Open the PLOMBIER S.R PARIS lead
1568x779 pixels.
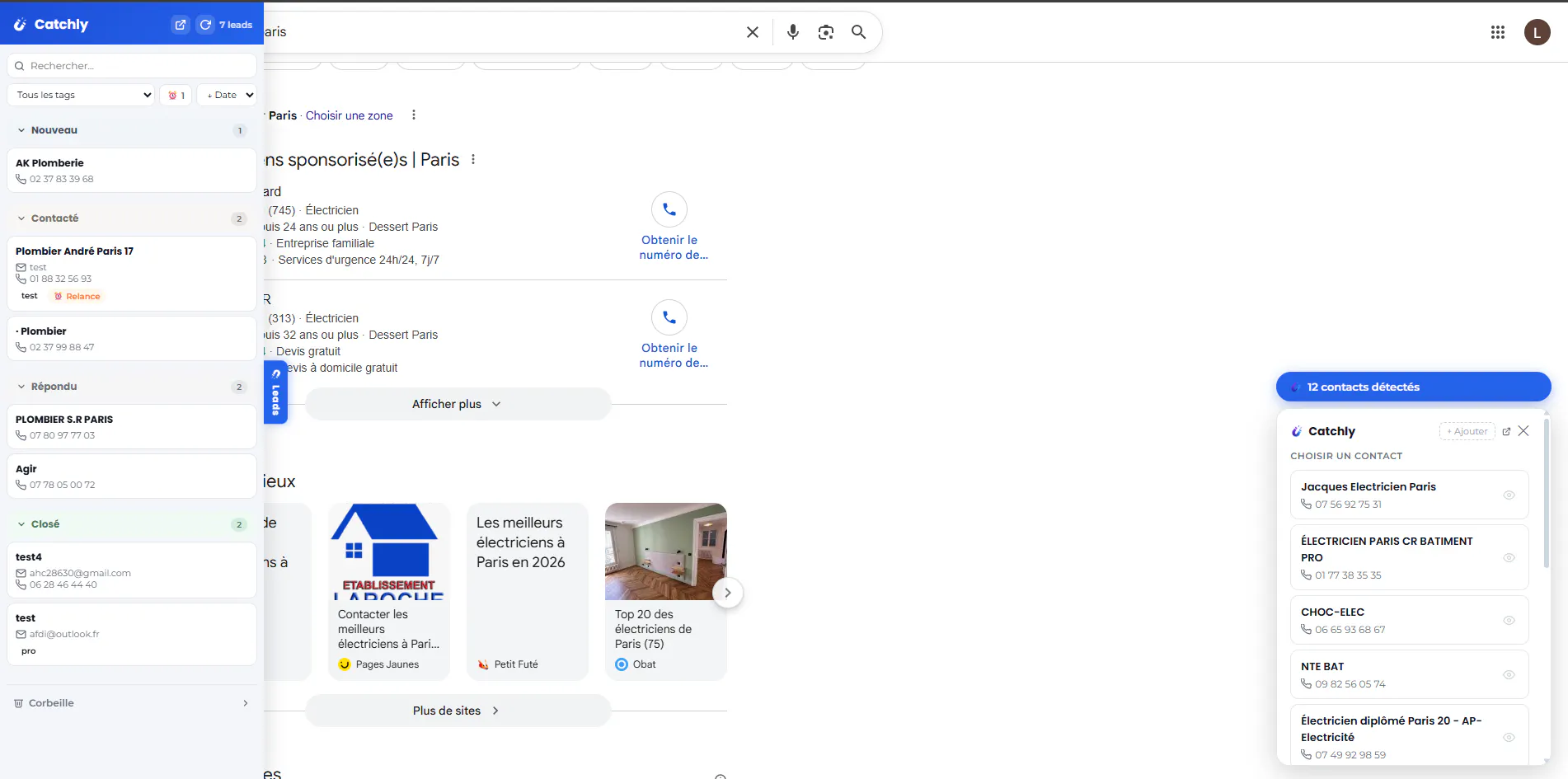tap(132, 427)
